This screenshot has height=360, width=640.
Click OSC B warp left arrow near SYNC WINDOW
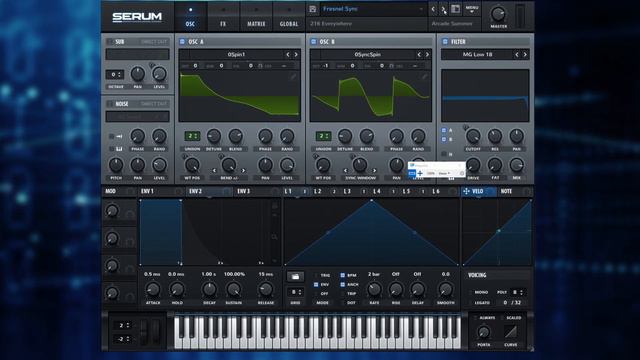[x=345, y=171]
